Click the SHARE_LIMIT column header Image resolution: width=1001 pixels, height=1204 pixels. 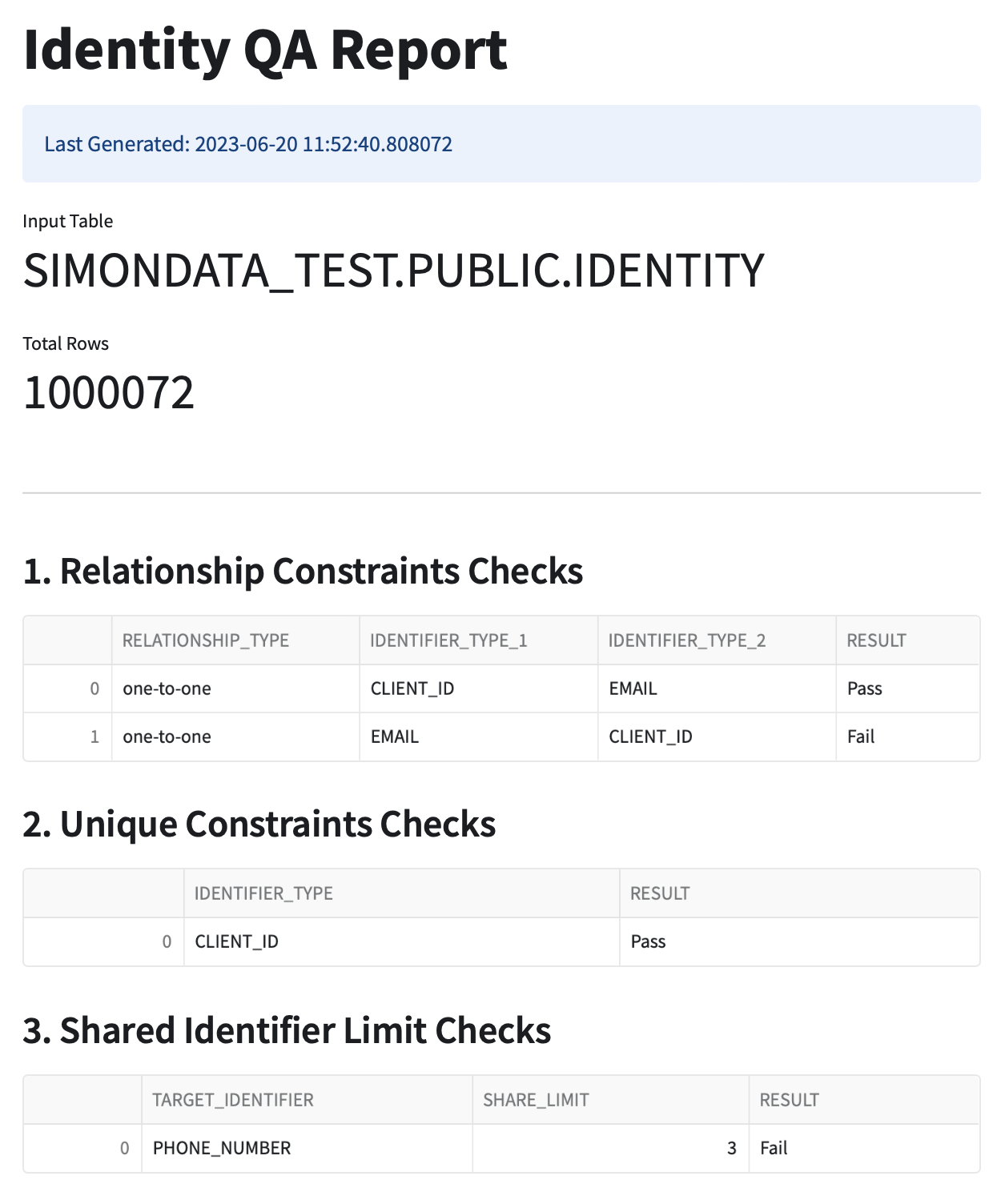[536, 1100]
